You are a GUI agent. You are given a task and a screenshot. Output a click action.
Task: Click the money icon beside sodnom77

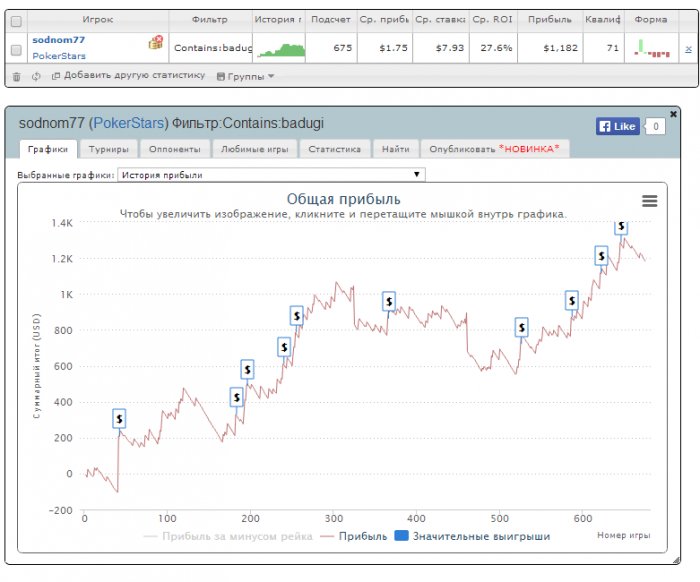pos(156,42)
